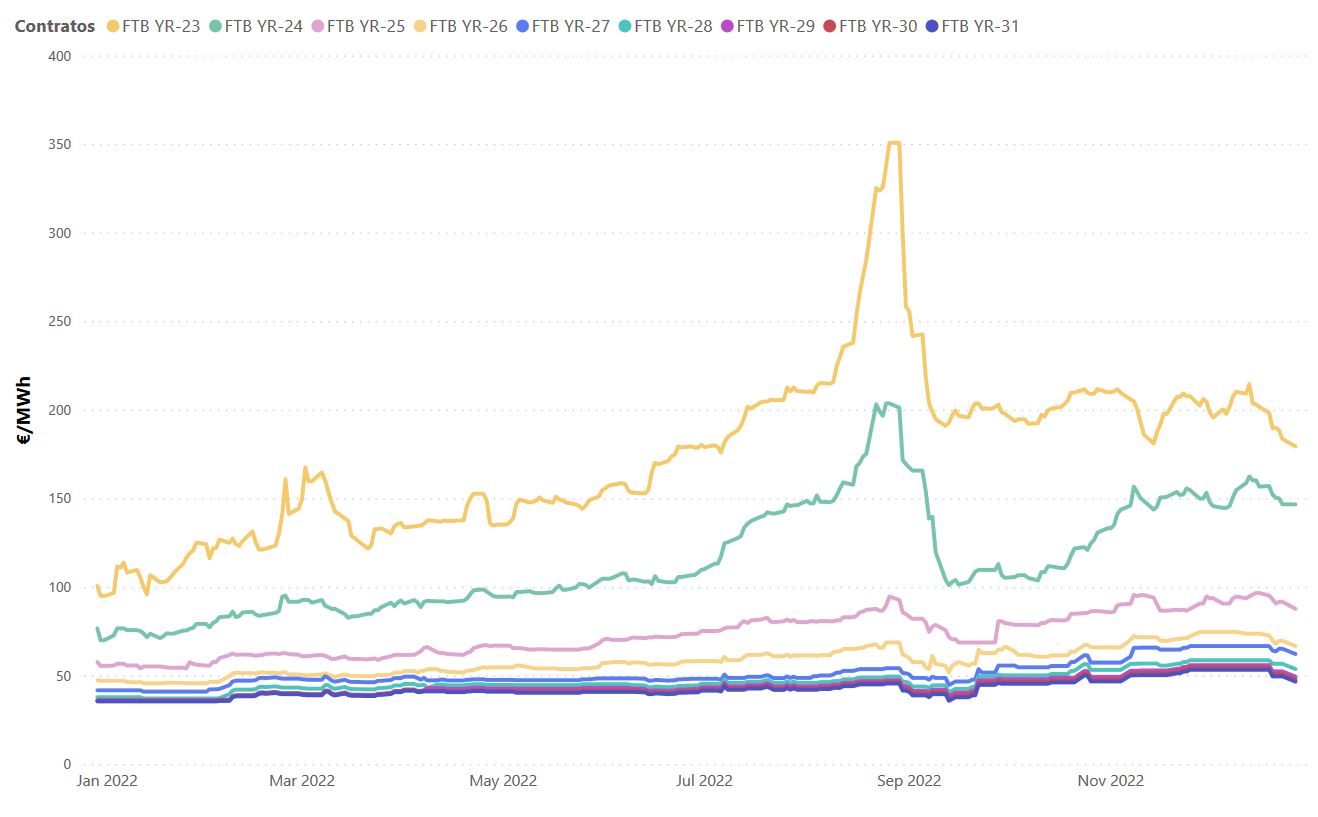Click the 400 y-axis value label
The height and width of the screenshot is (817, 1318).
(59, 56)
